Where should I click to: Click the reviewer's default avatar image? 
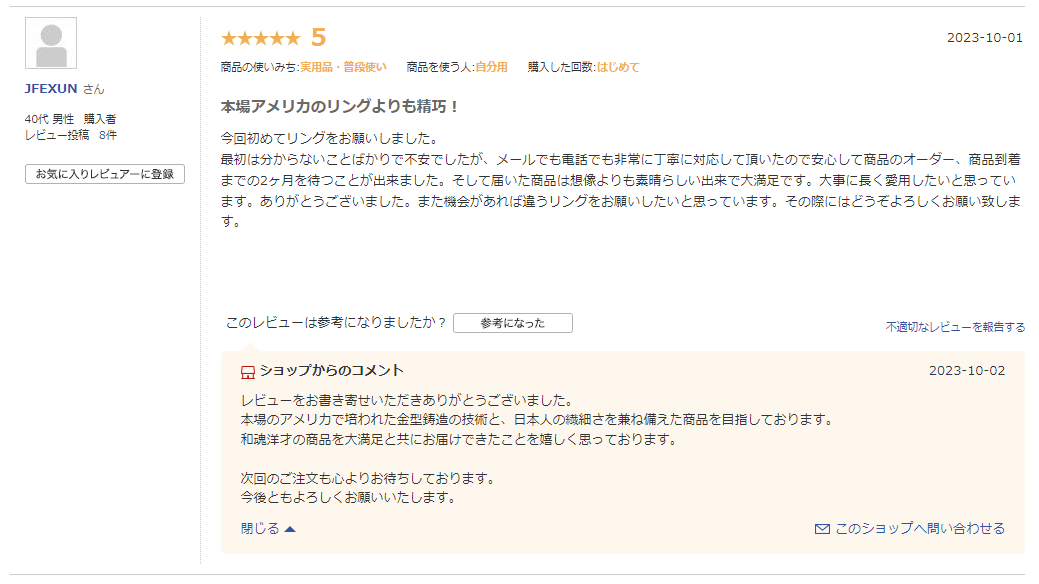51,43
